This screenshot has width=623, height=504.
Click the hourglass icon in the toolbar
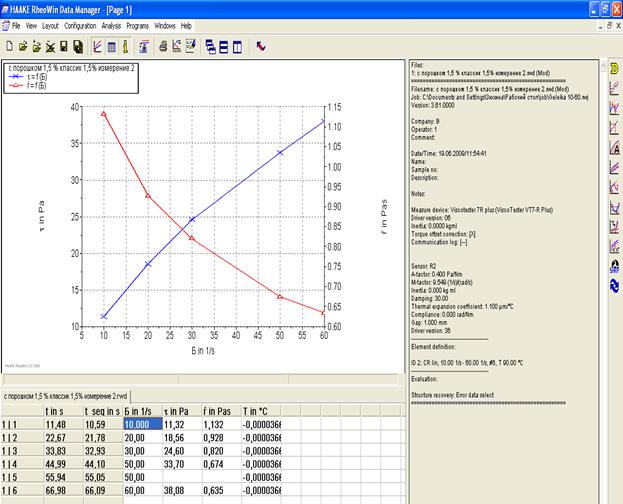[144, 47]
